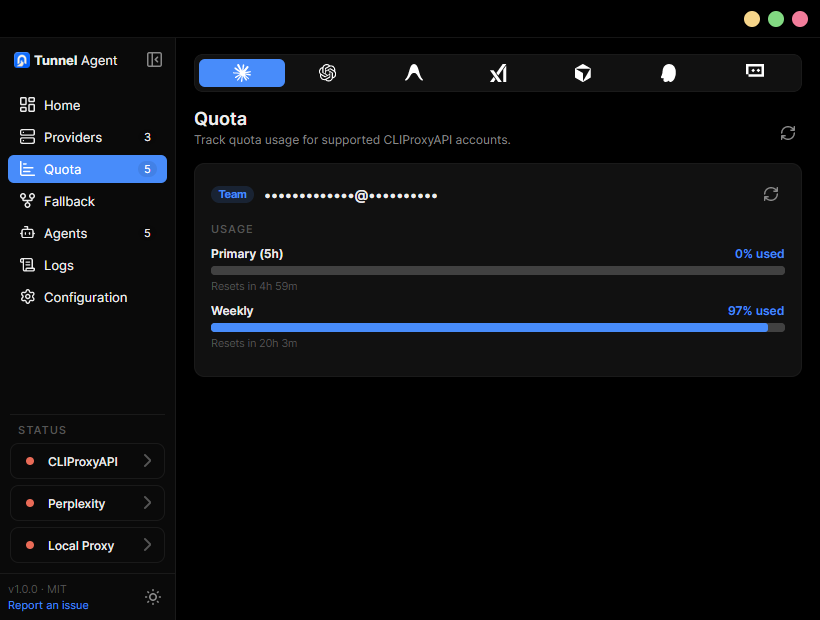Open the lambda-shaped provider tab
Image resolution: width=820 pixels, height=620 pixels.
[413, 73]
